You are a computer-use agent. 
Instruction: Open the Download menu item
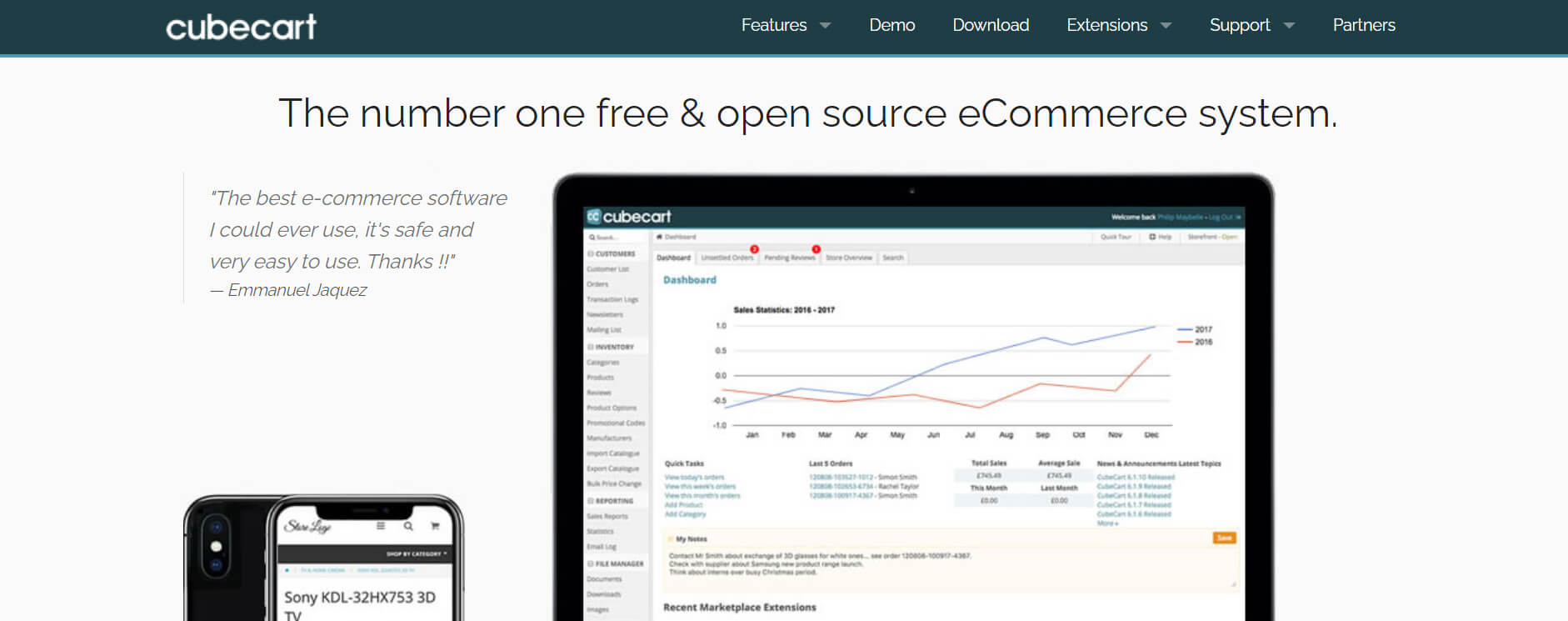coord(991,25)
